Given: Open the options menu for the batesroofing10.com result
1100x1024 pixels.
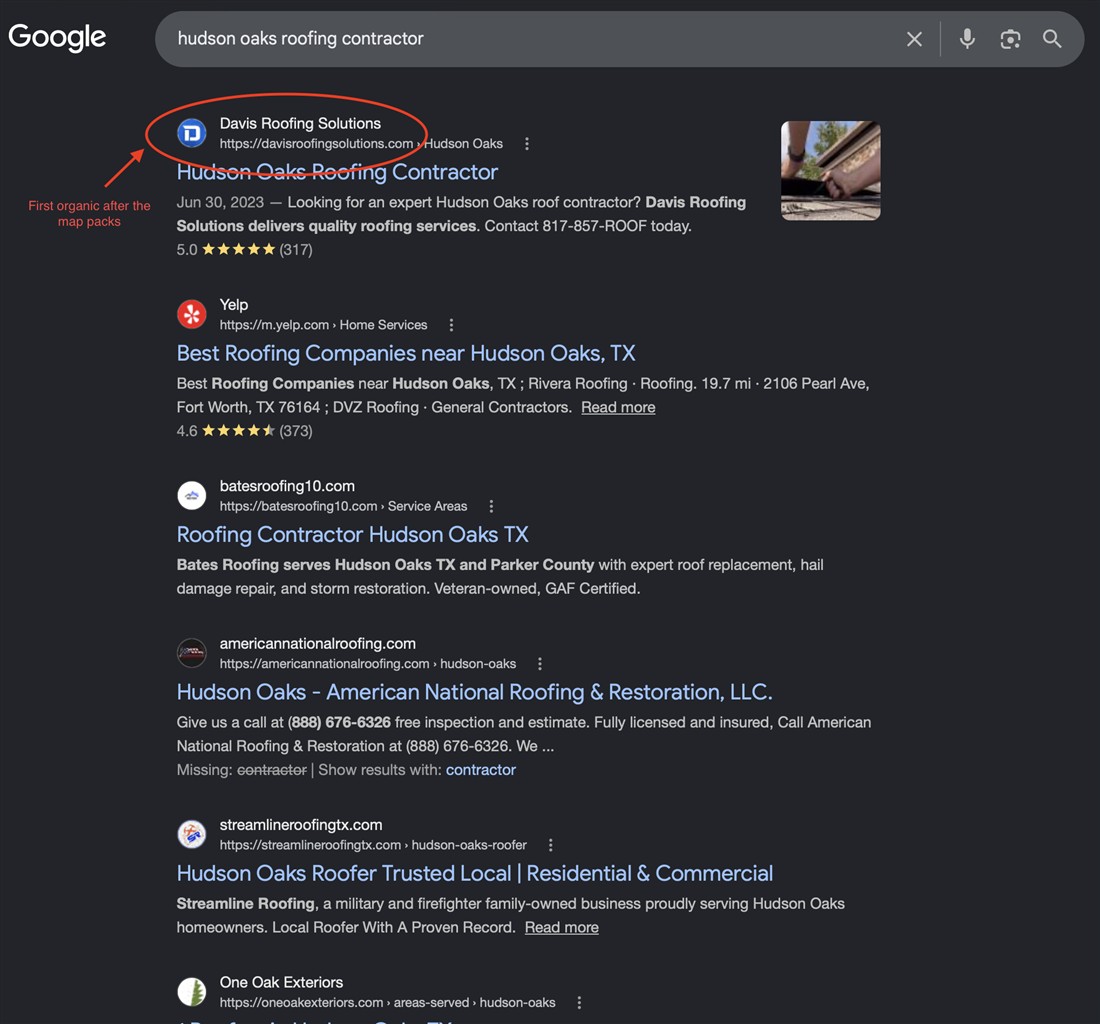Looking at the screenshot, I should pyautogui.click(x=491, y=506).
